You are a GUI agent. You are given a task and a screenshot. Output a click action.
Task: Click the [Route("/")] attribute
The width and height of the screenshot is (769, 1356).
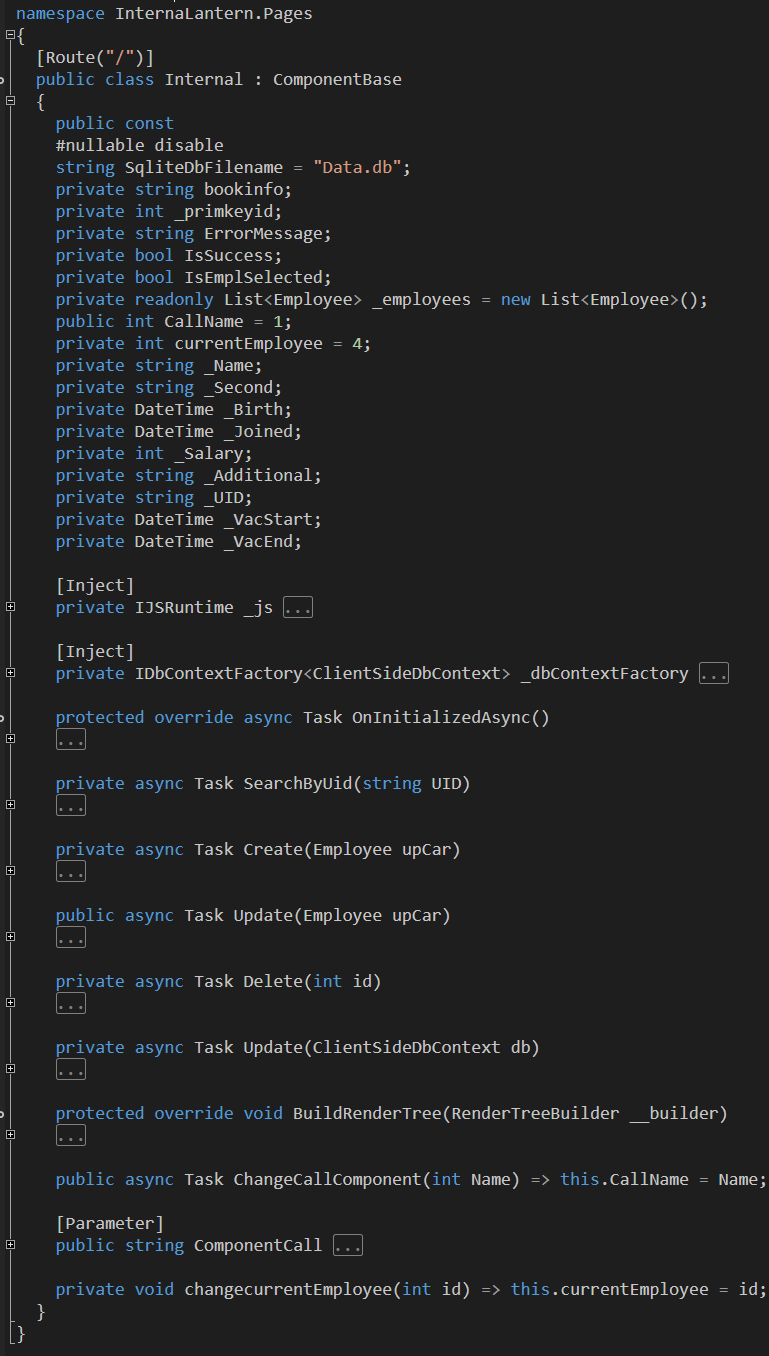[94, 57]
